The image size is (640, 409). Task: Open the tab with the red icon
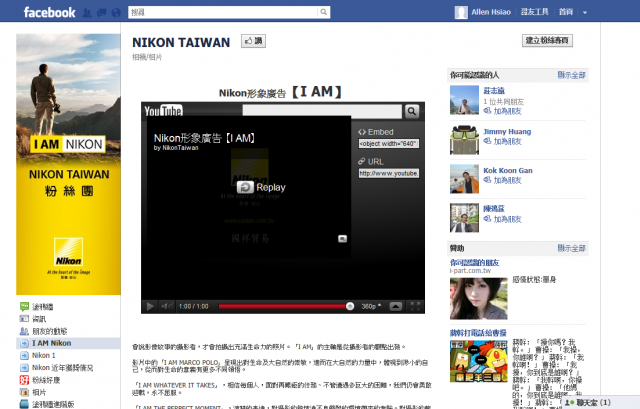click(x=46, y=380)
